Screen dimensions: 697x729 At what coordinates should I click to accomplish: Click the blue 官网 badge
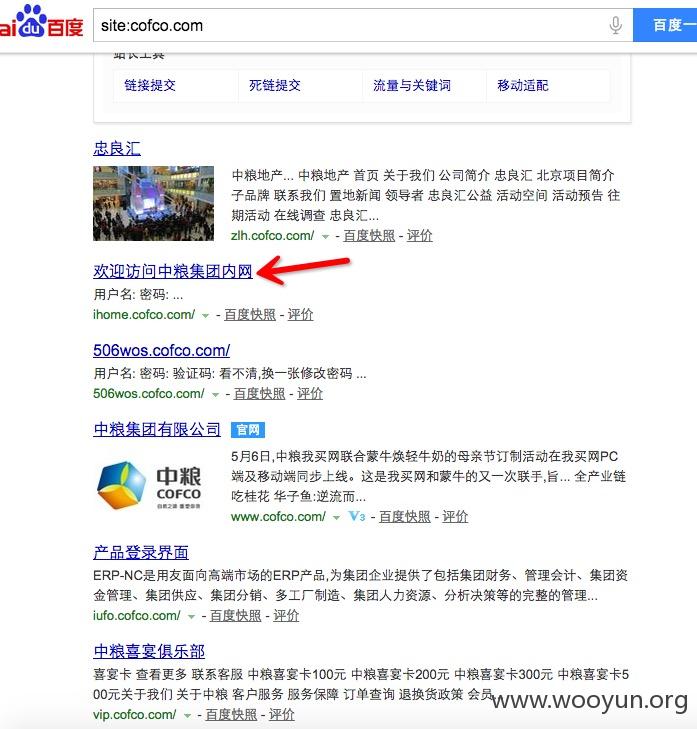tap(248, 430)
